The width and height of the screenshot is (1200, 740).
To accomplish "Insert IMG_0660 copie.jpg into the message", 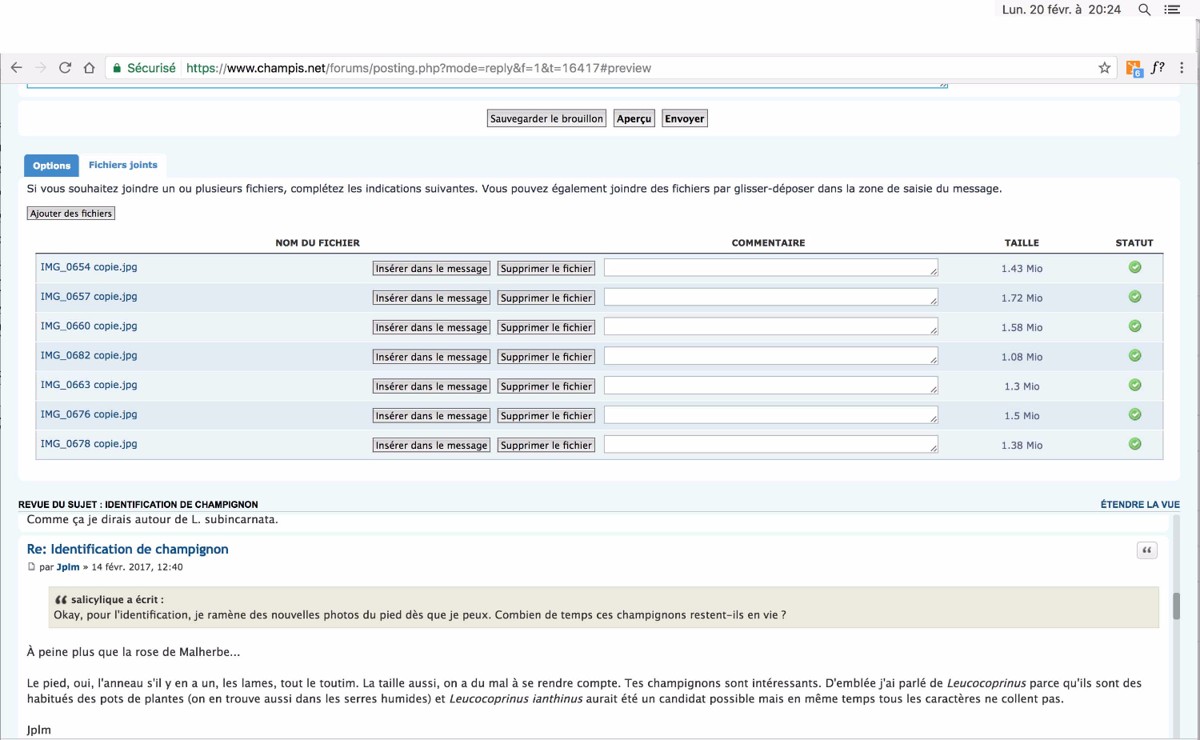I will click(x=432, y=327).
